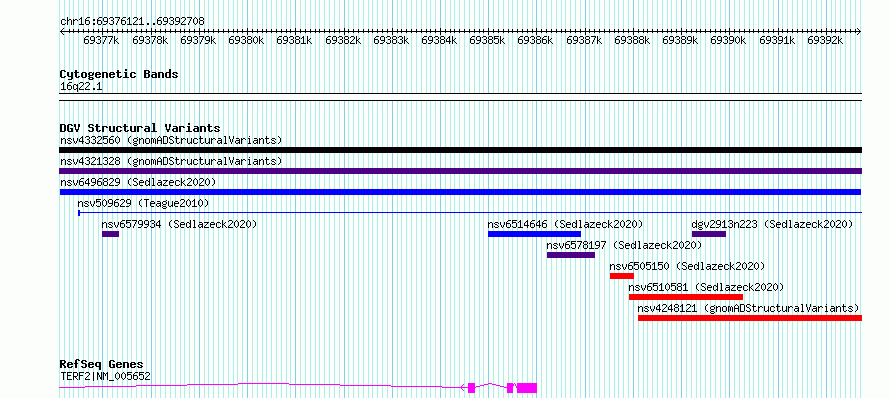Open nsv6496829 (Sedlazeck2020) label

(x=138, y=182)
